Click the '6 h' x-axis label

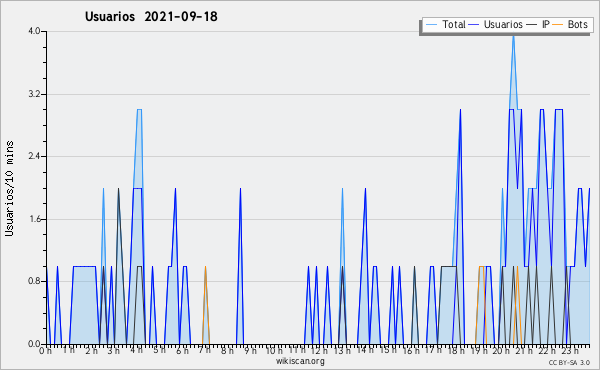(x=182, y=351)
